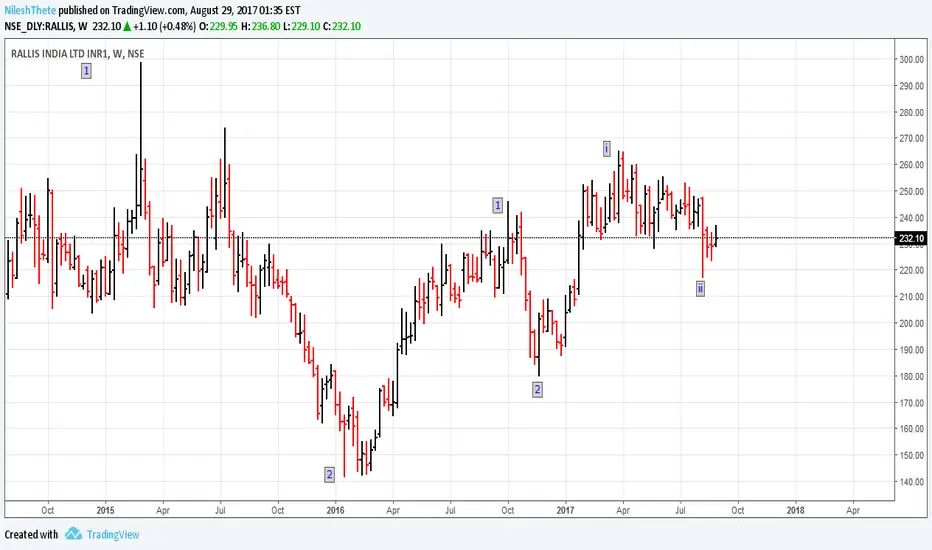932x550 pixels.
Task: Click the change value +1.10 (+0.48%)
Action: tap(165, 26)
